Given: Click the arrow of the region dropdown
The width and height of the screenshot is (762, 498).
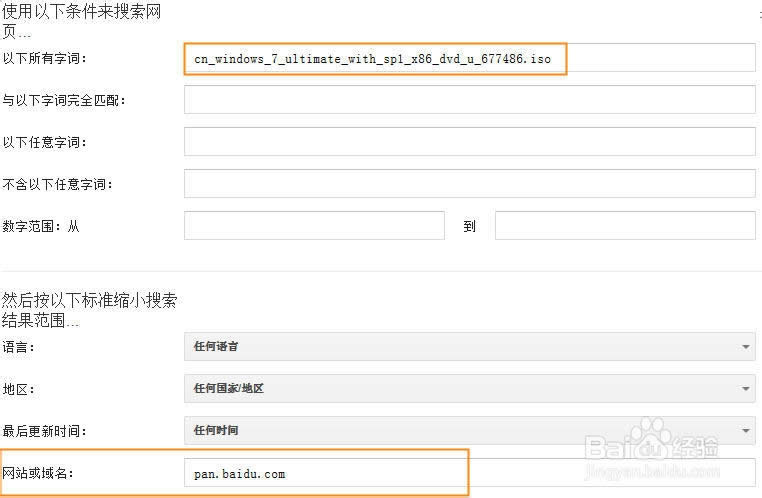Looking at the screenshot, I should point(745,389).
